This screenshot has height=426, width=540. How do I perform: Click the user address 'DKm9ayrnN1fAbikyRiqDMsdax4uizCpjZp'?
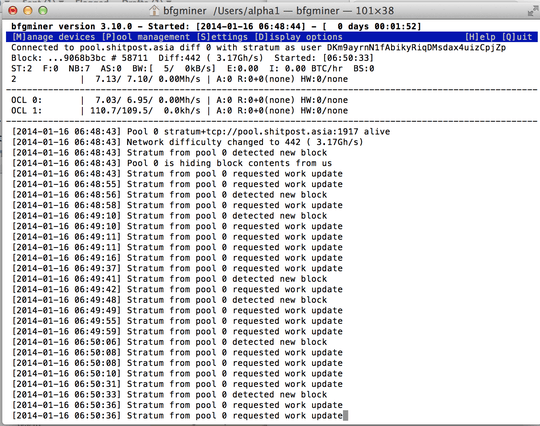(416, 48)
